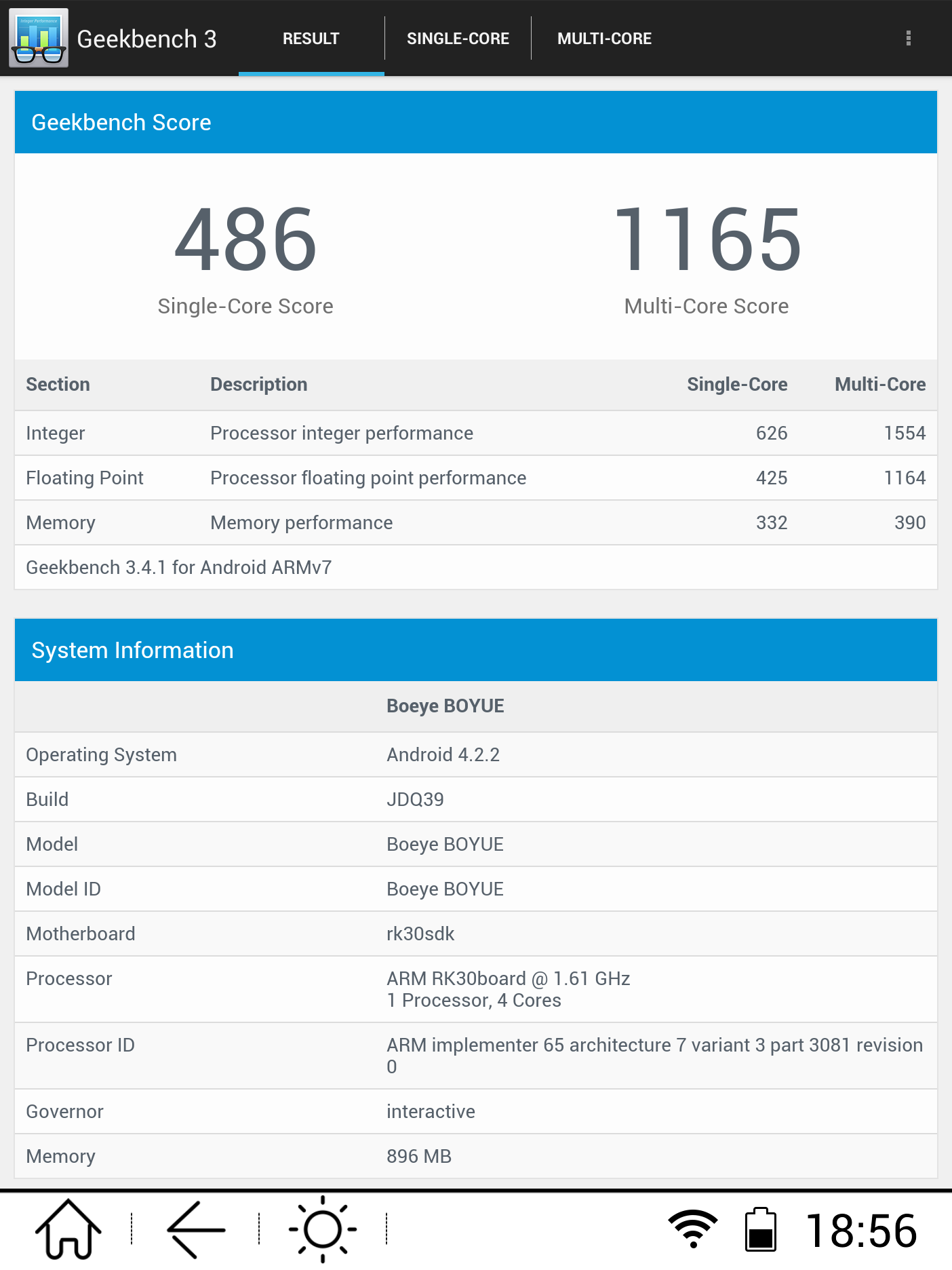Tap the Back arrow icon

coord(196,1229)
